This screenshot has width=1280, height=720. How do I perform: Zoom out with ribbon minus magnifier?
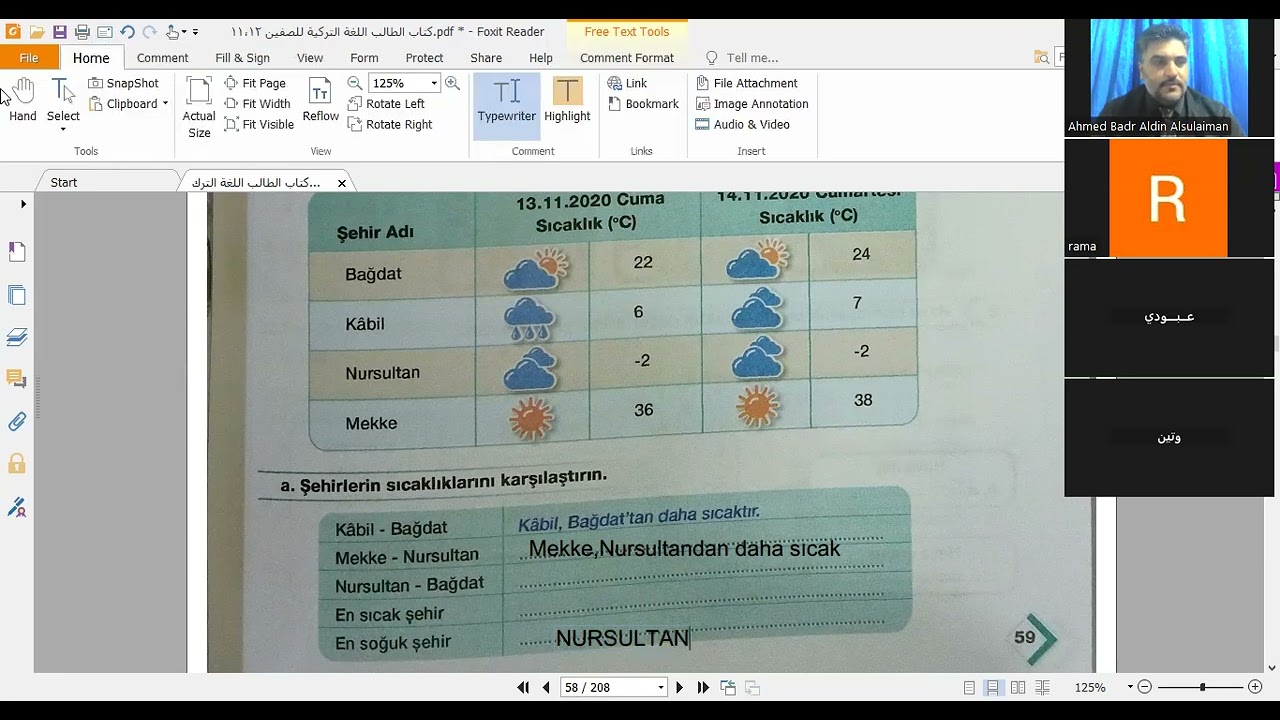[x=355, y=83]
